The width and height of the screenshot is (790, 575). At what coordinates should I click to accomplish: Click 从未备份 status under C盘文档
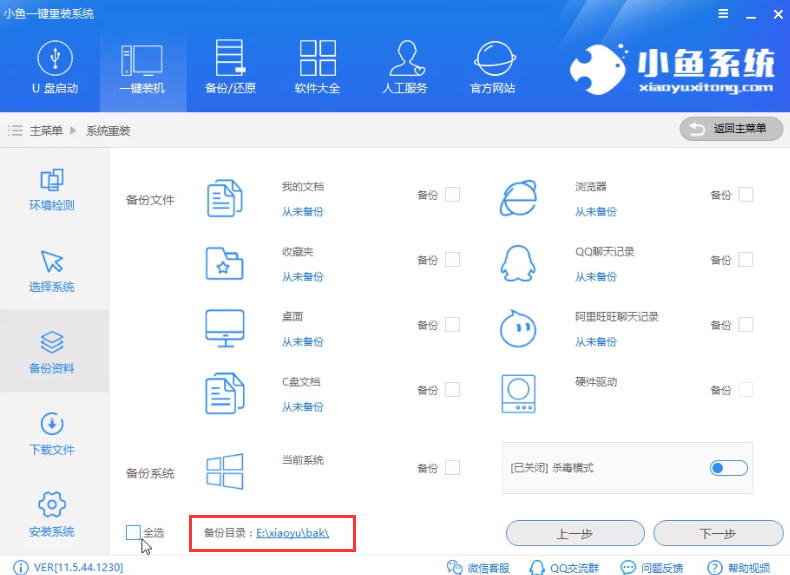pos(303,407)
